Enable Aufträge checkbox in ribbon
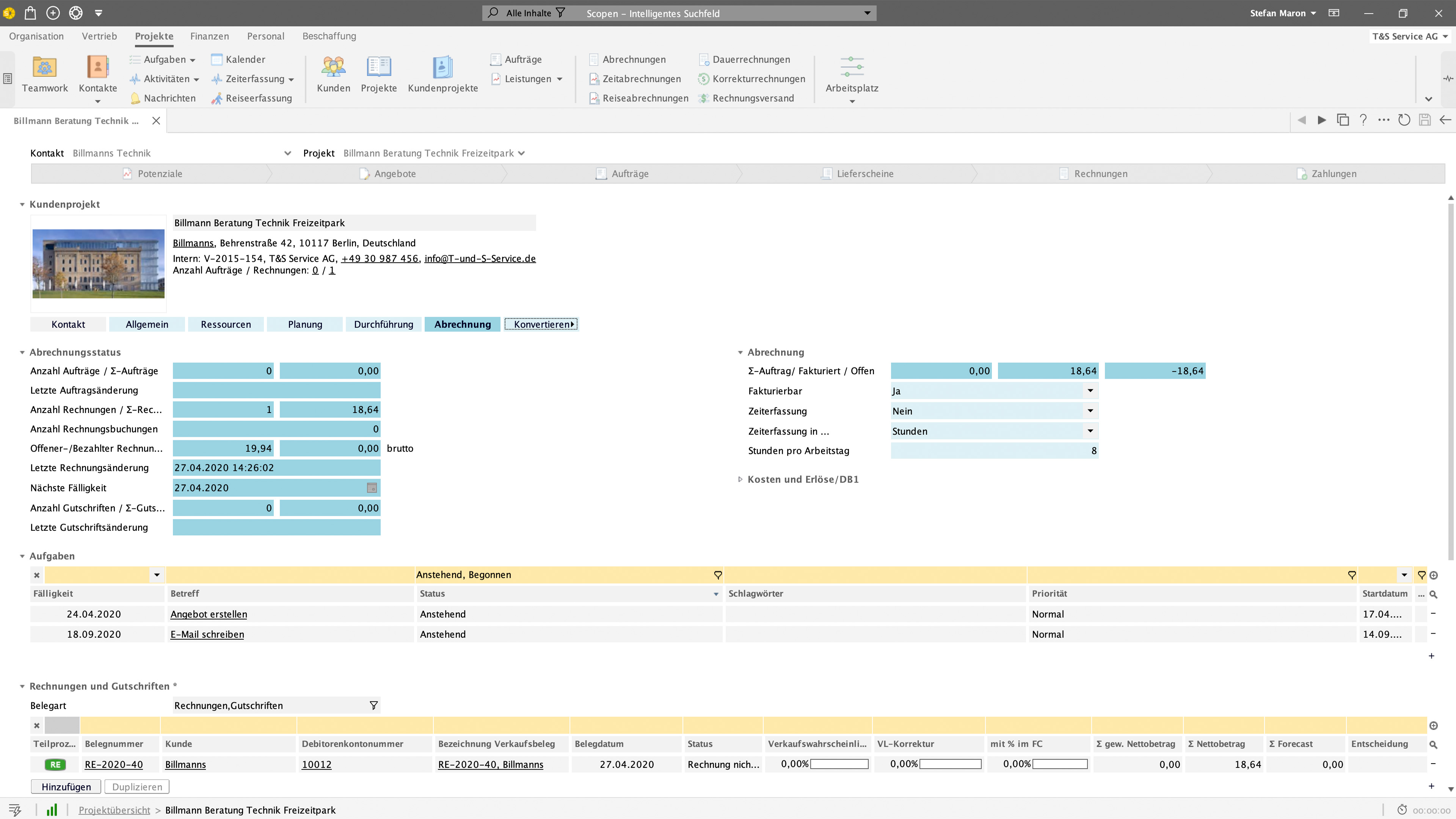Screen dimensions: 1456x819 coord(496,59)
